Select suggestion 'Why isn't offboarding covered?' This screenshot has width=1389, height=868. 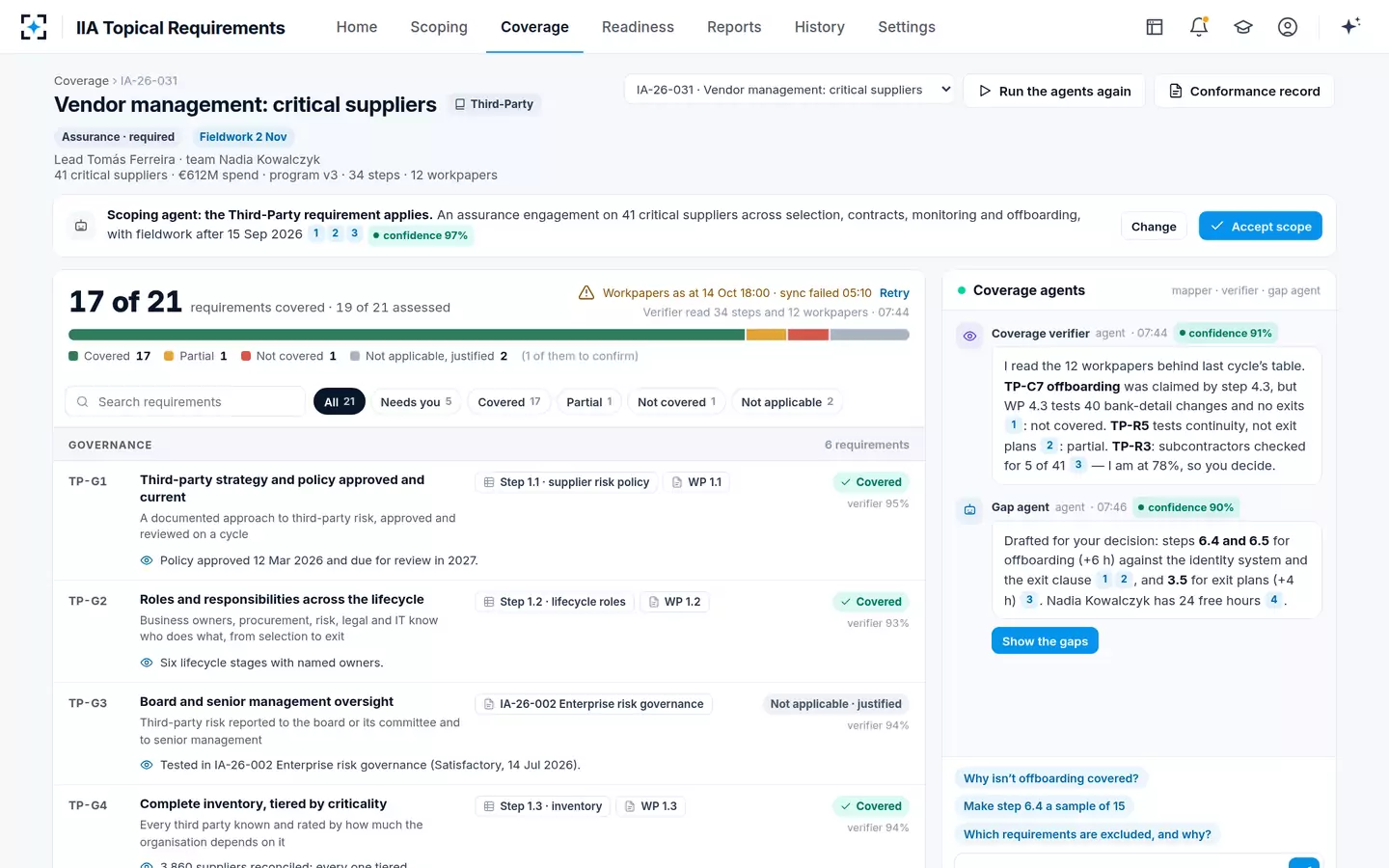[1050, 778]
